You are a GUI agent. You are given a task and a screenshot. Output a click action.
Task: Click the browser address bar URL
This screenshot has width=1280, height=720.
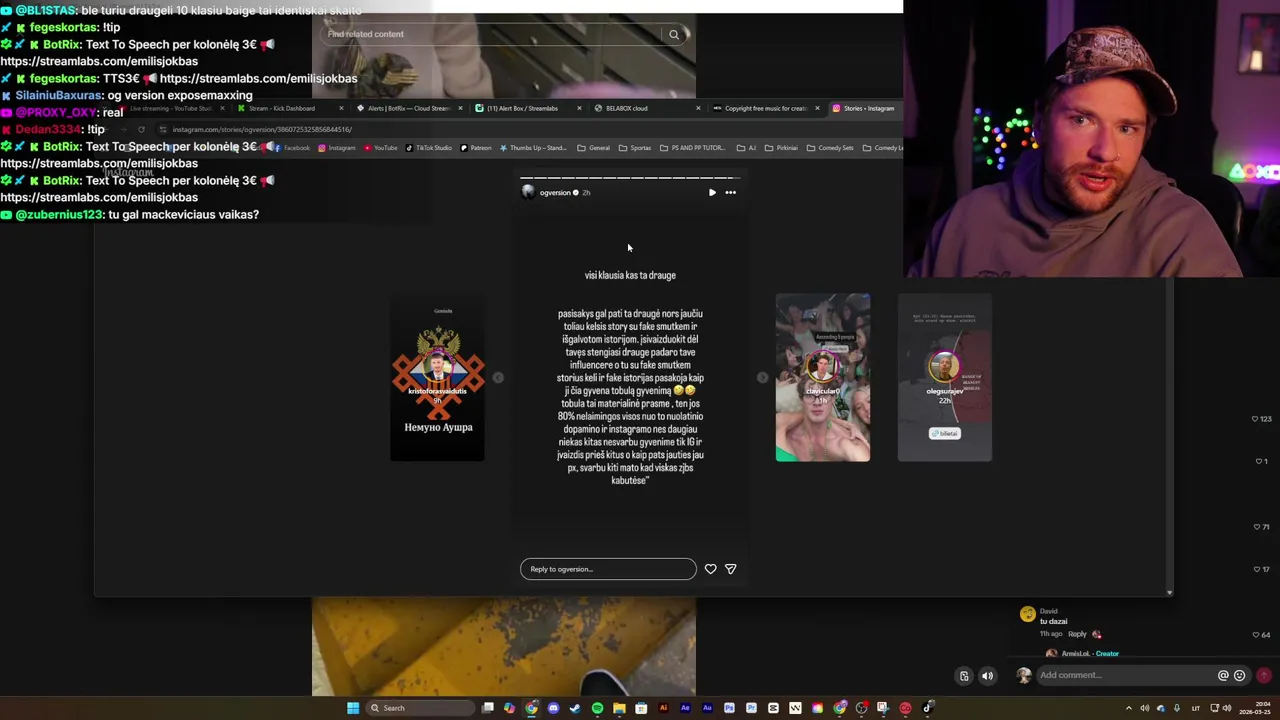coord(262,129)
